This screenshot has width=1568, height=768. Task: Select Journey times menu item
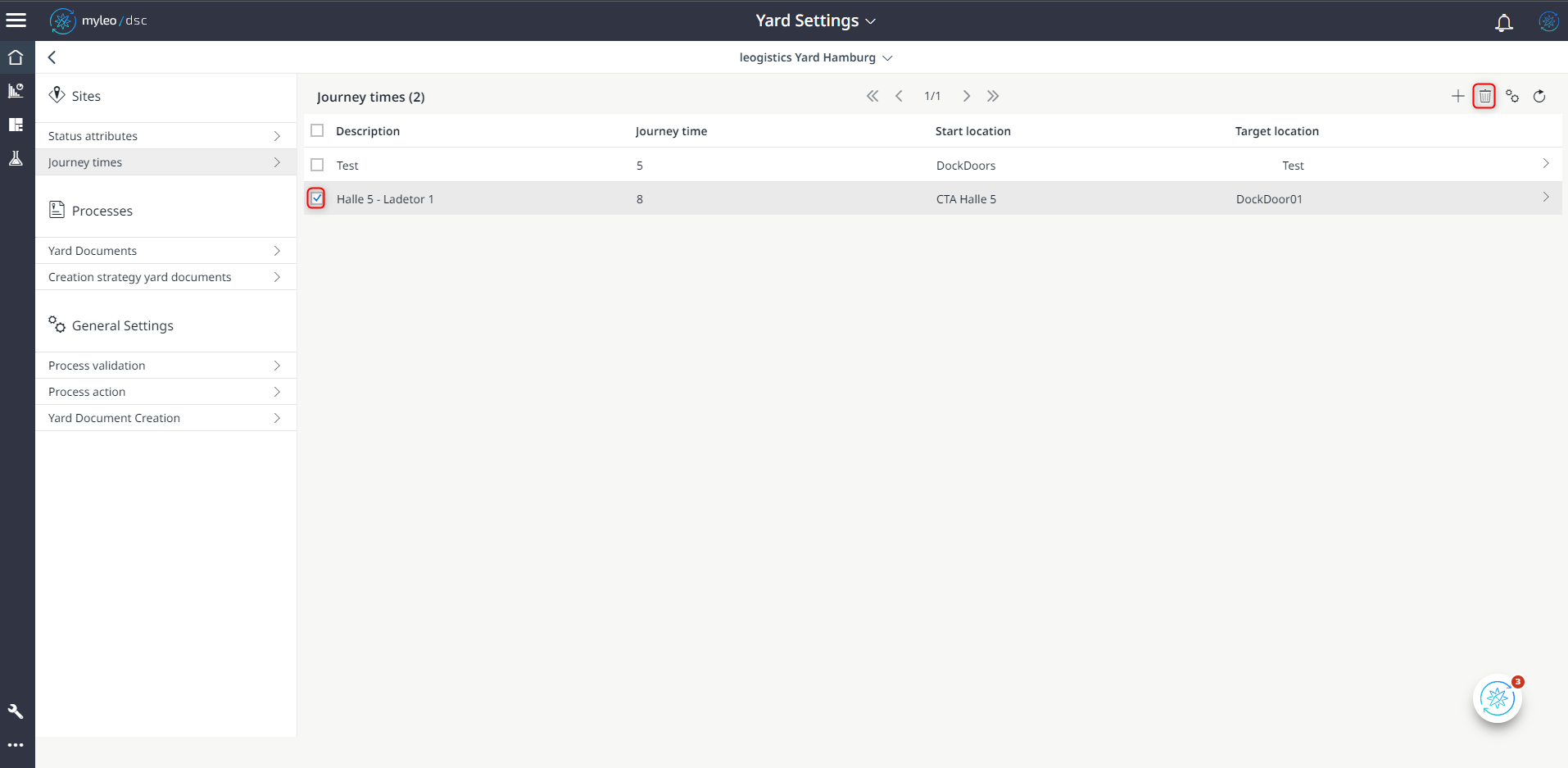pos(165,162)
